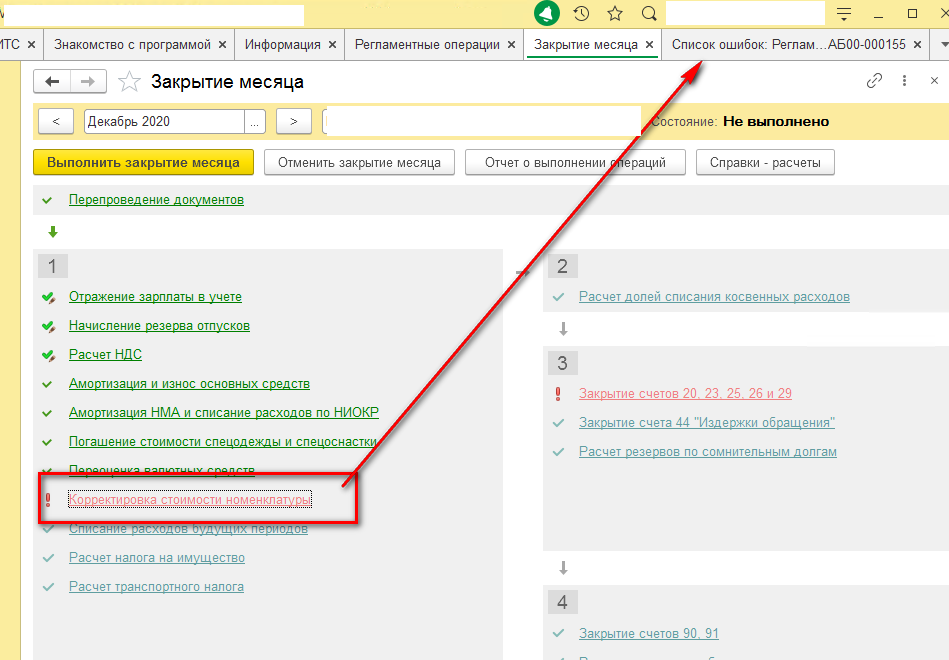Click Отменить закрытие месяца button
The height and width of the screenshot is (660, 949).
pyautogui.click(x=359, y=162)
